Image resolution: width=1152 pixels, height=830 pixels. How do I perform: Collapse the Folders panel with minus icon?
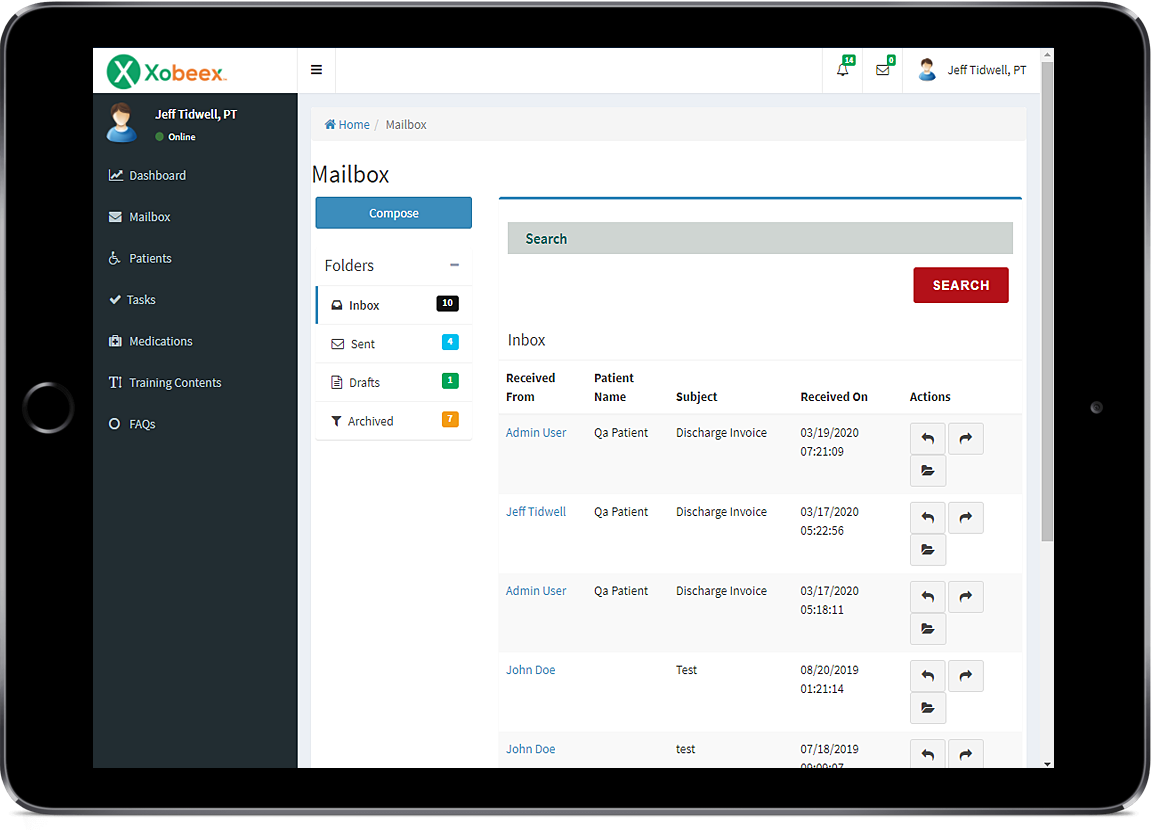point(454,265)
